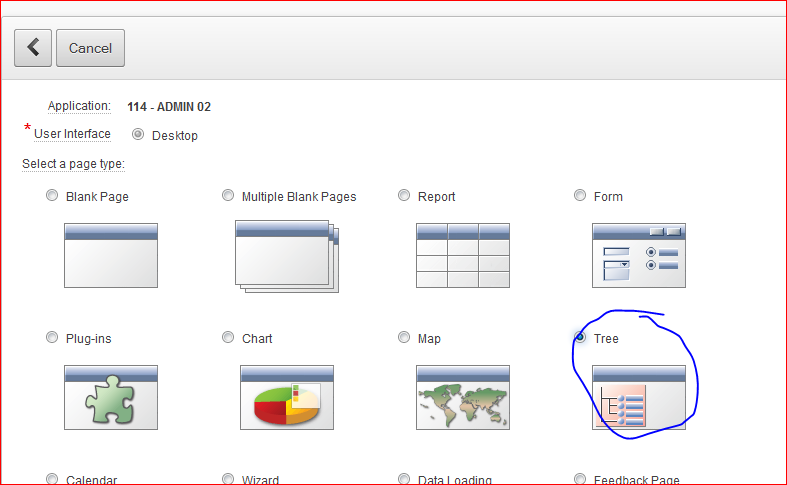Image resolution: width=787 pixels, height=485 pixels.
Task: Click the Application label
Action: (x=79, y=106)
